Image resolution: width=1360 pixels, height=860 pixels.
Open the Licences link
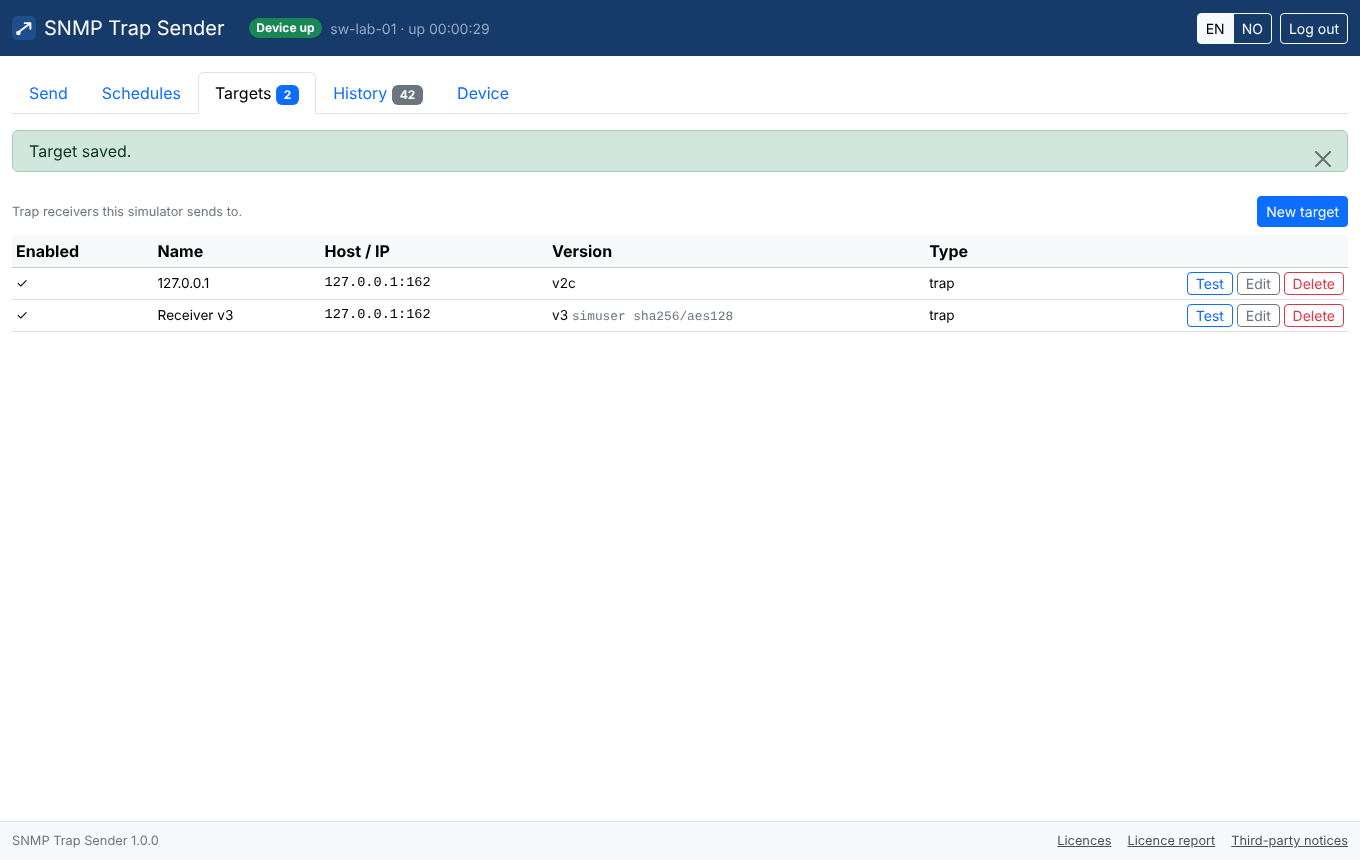click(1084, 841)
